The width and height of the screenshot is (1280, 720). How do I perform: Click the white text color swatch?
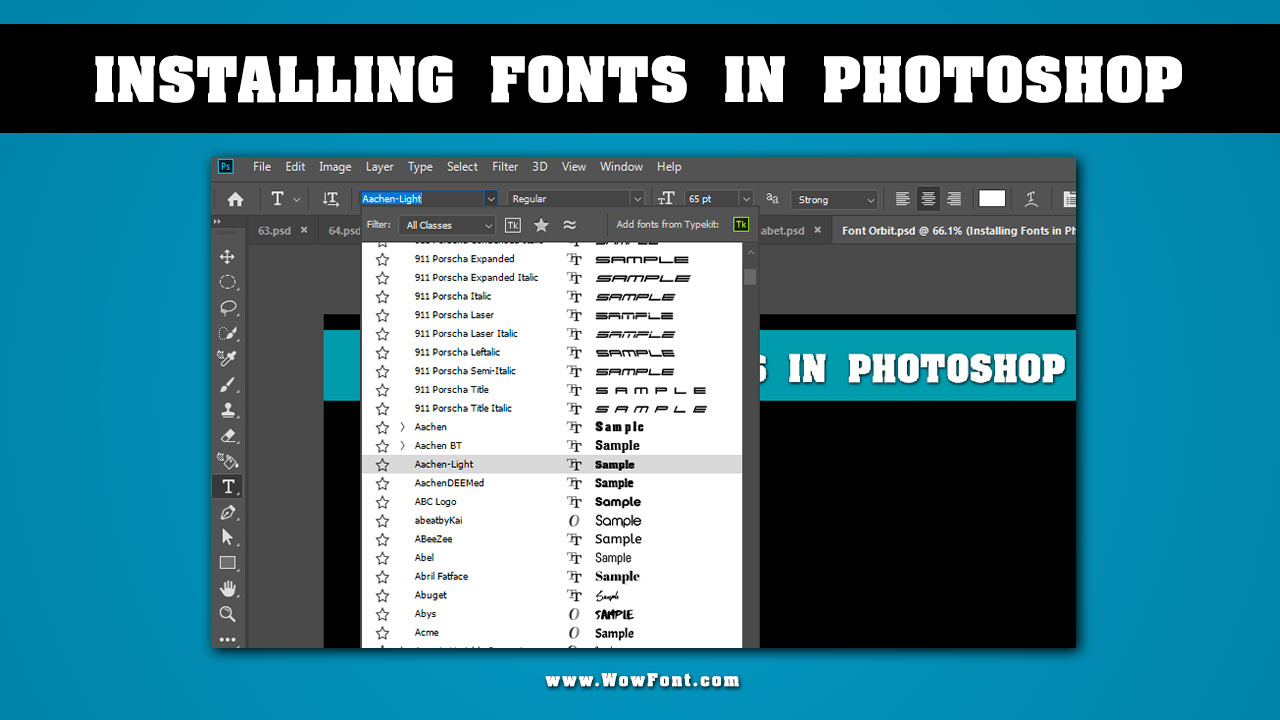click(992, 199)
